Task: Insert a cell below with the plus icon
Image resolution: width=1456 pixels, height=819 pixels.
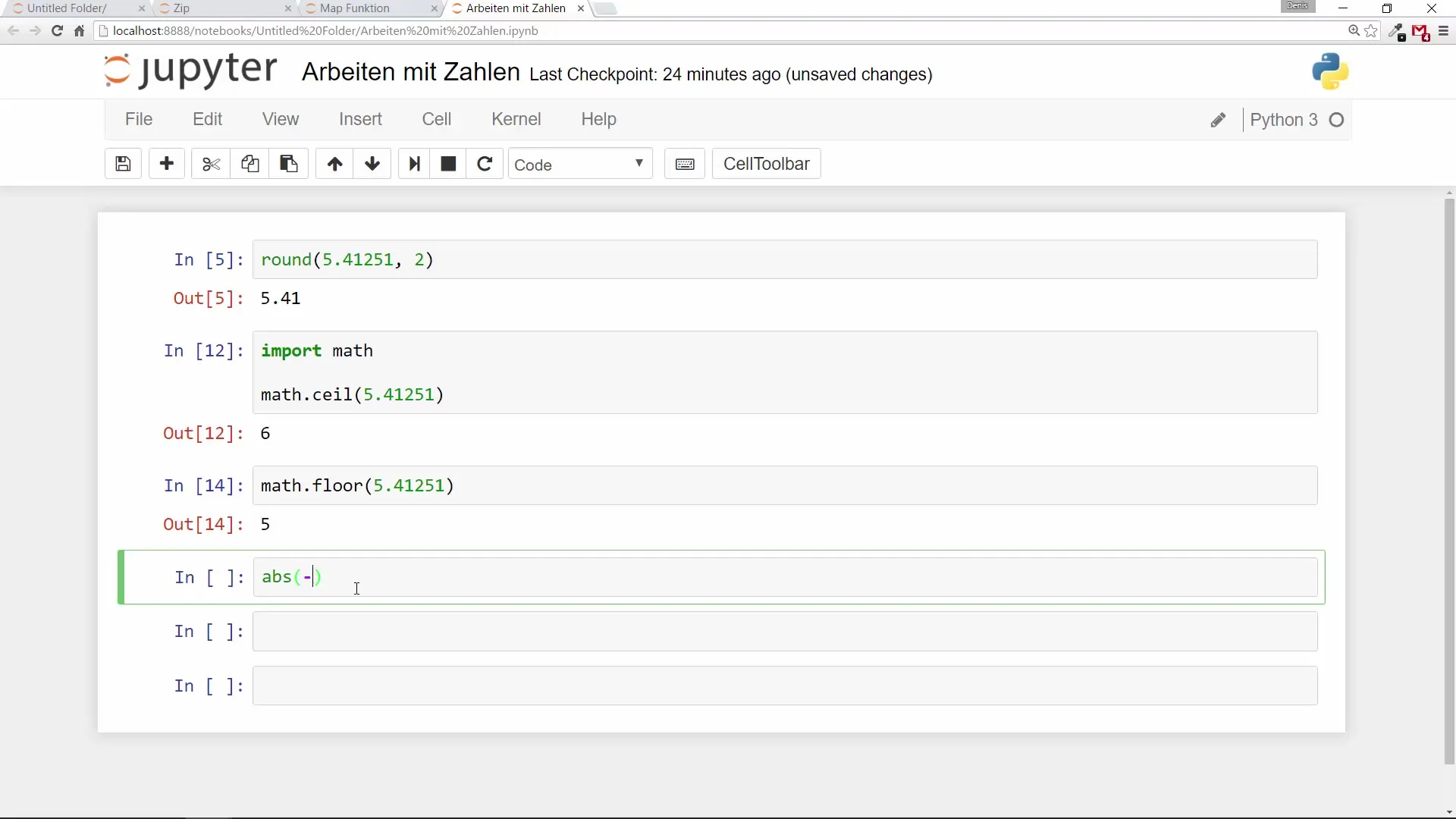Action: click(x=167, y=164)
